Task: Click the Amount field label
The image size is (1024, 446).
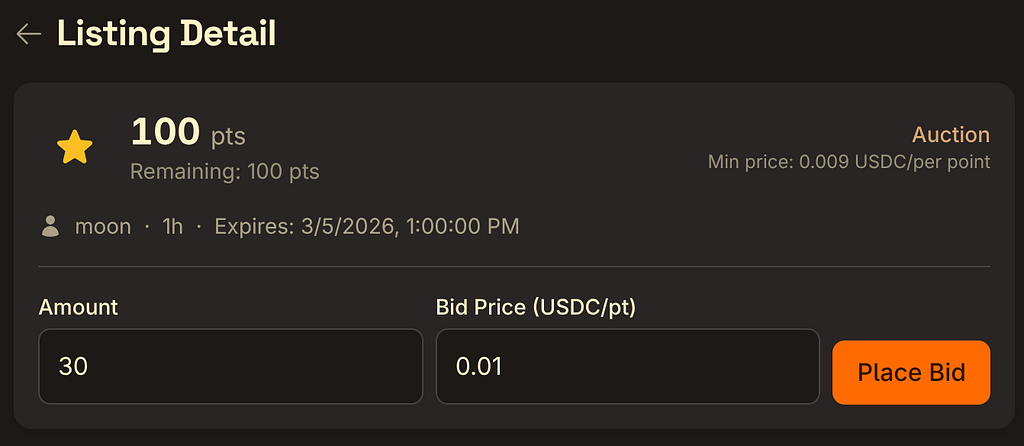Action: [x=78, y=307]
